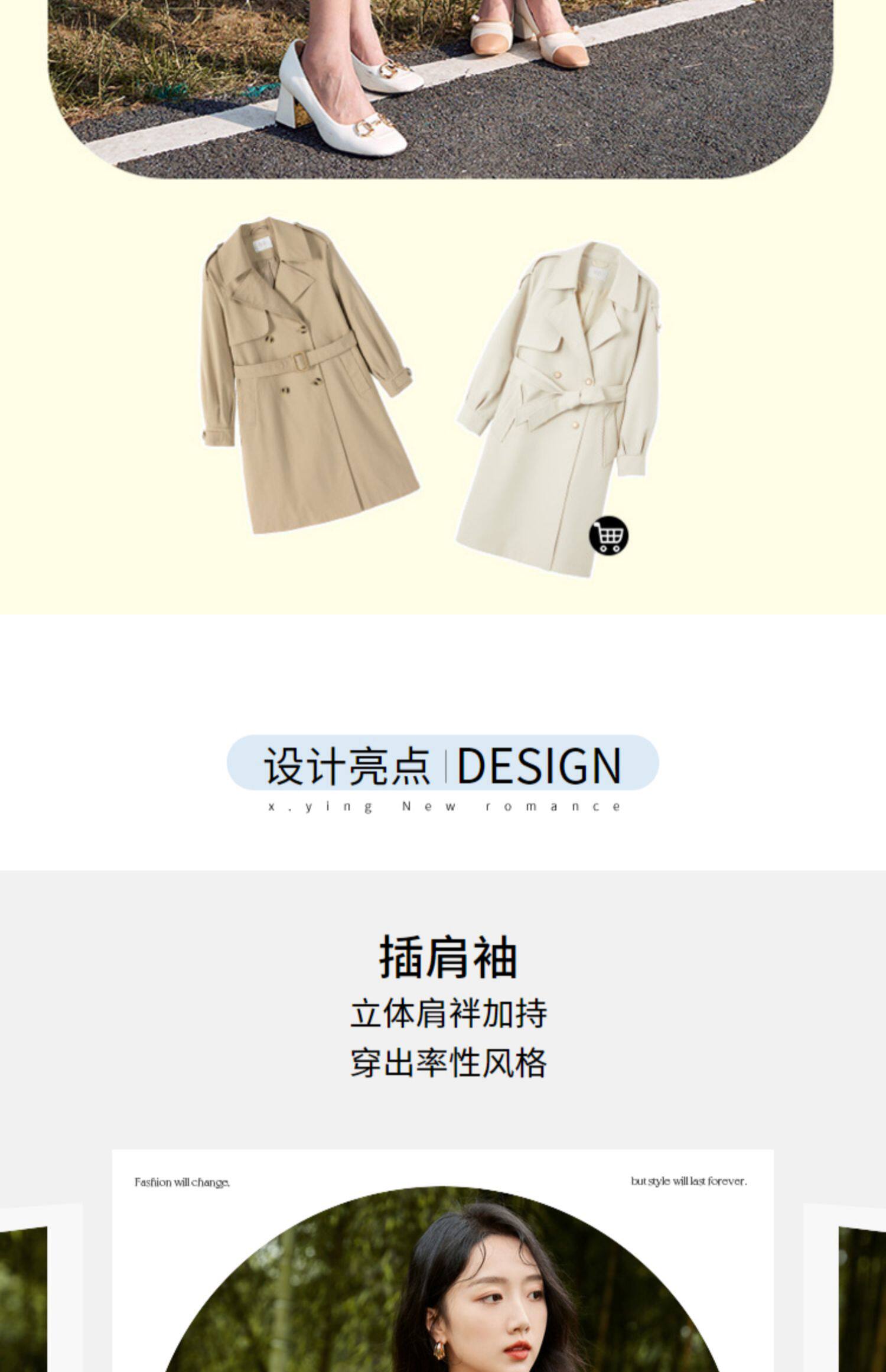The image size is (886, 1372).
Task: Click the x.ying New romance subtitle
Action: (444, 807)
